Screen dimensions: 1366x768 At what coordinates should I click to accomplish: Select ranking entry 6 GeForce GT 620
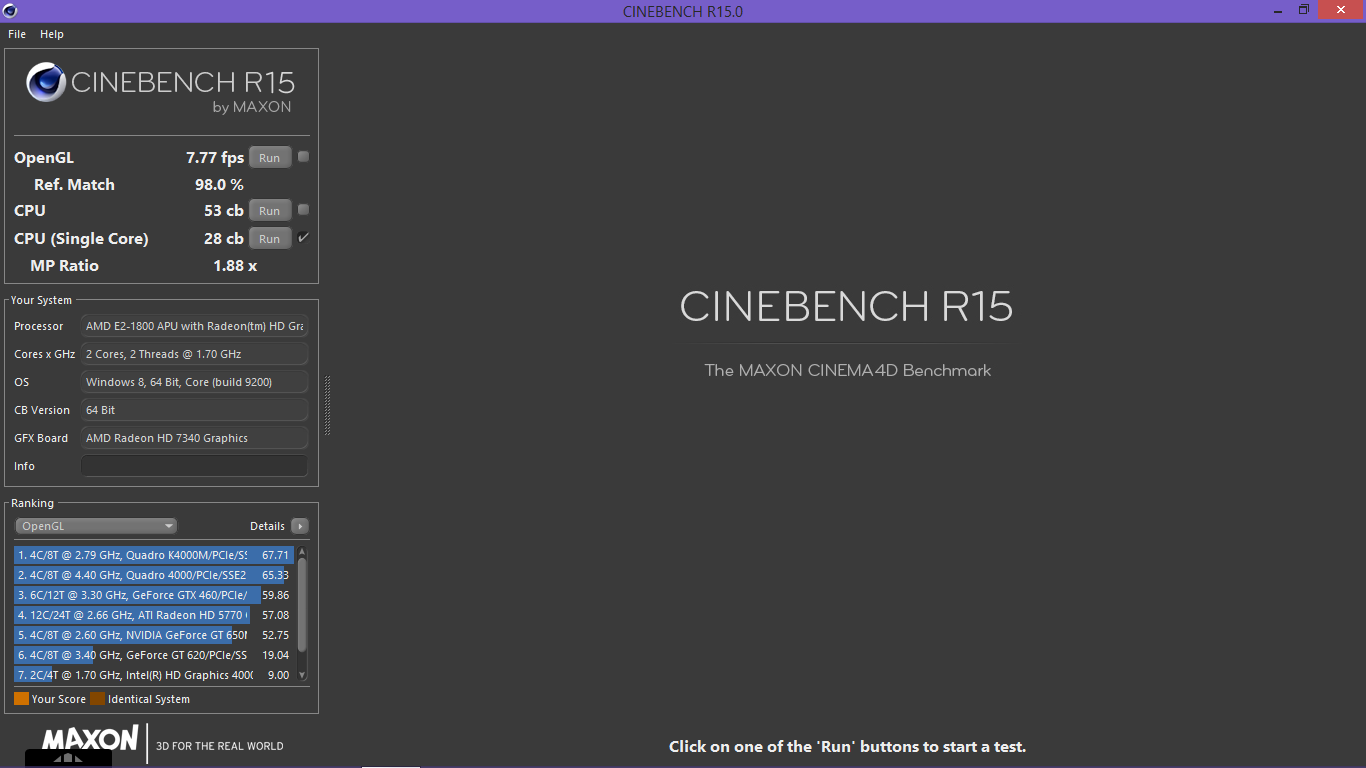point(154,655)
